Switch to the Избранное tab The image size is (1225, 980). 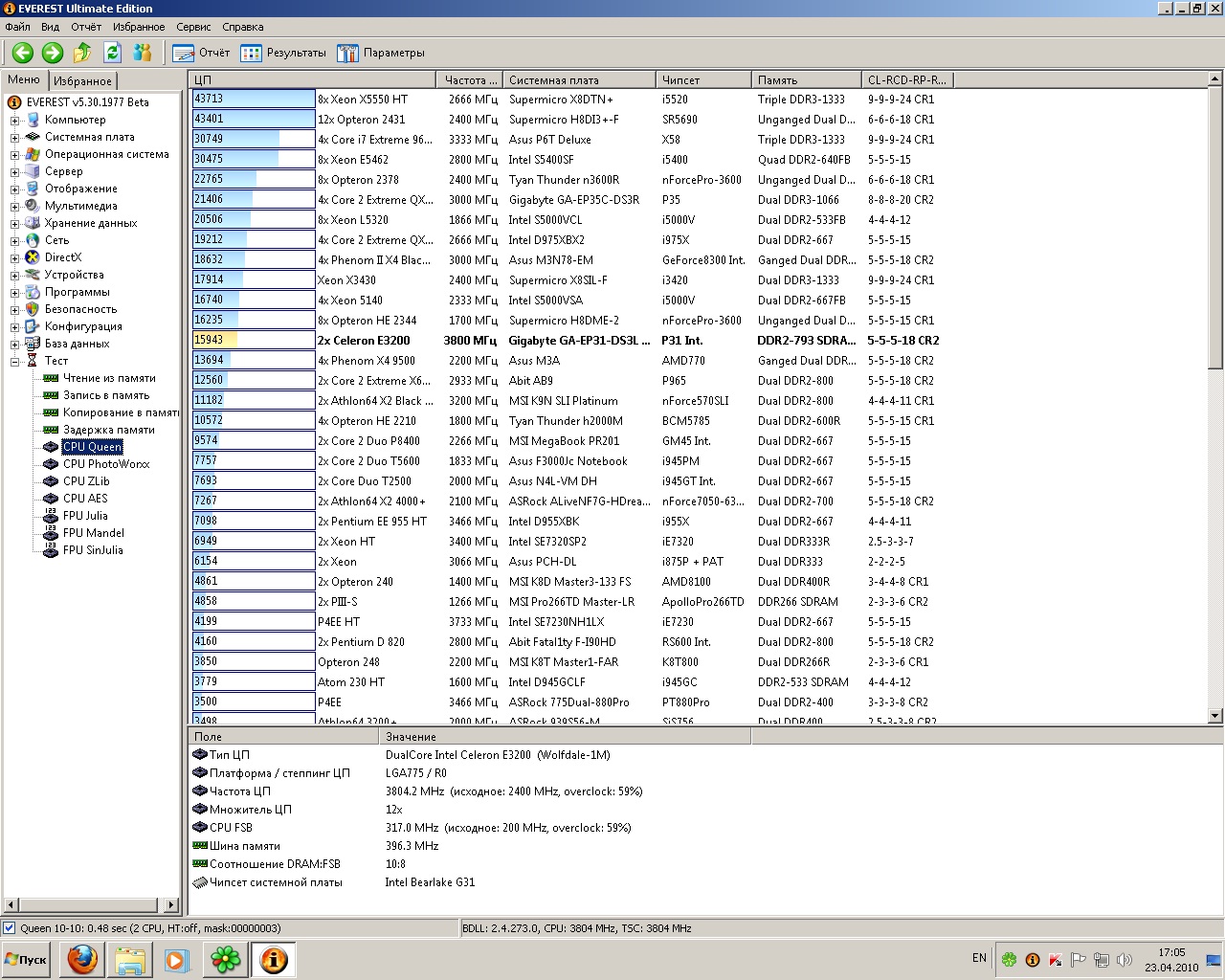click(82, 81)
